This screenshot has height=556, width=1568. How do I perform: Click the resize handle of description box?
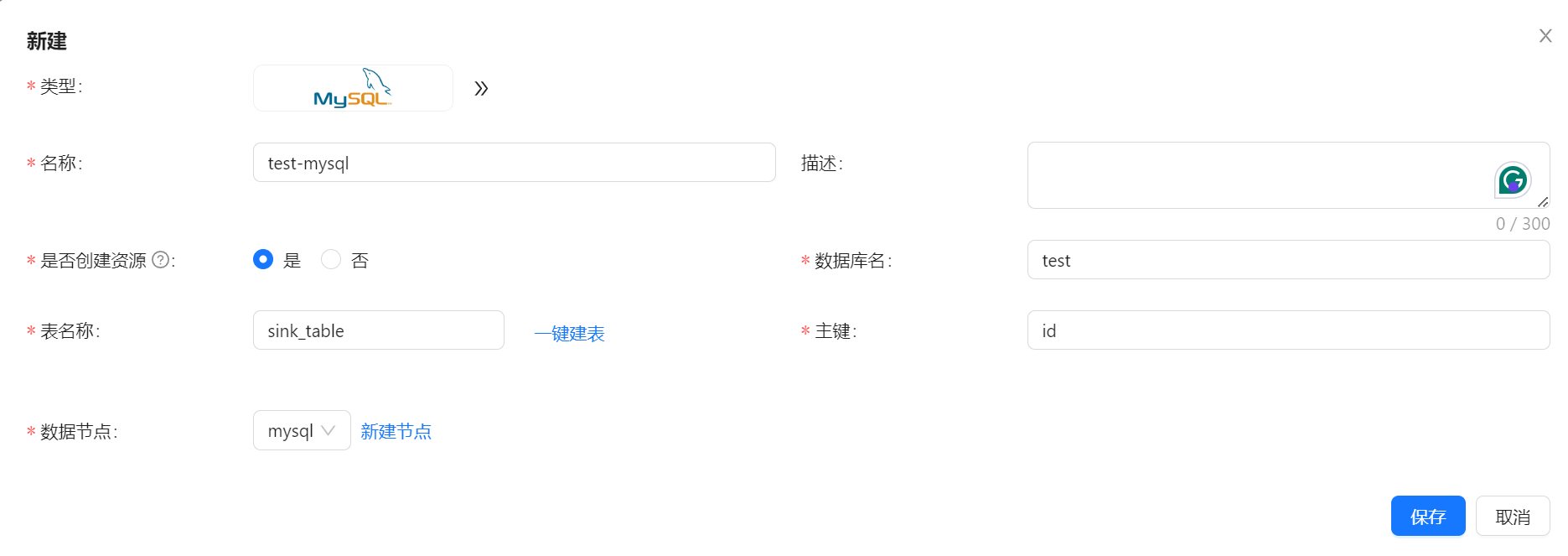click(1543, 202)
